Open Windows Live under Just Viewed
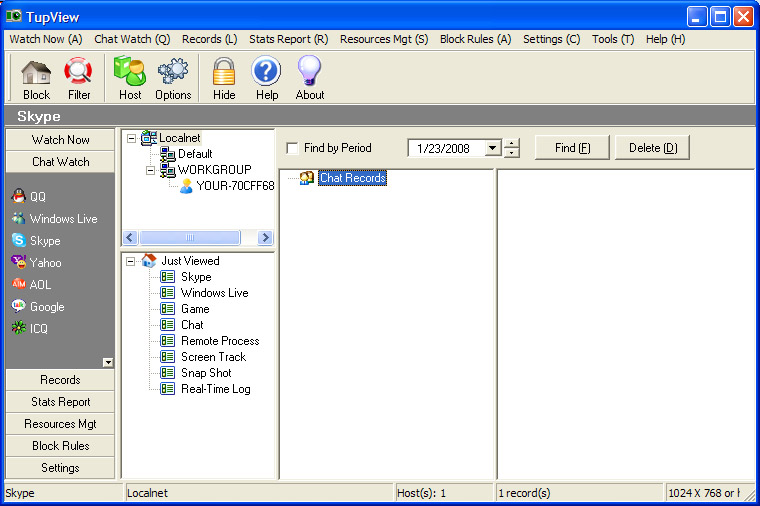760x506 pixels. 205,293
